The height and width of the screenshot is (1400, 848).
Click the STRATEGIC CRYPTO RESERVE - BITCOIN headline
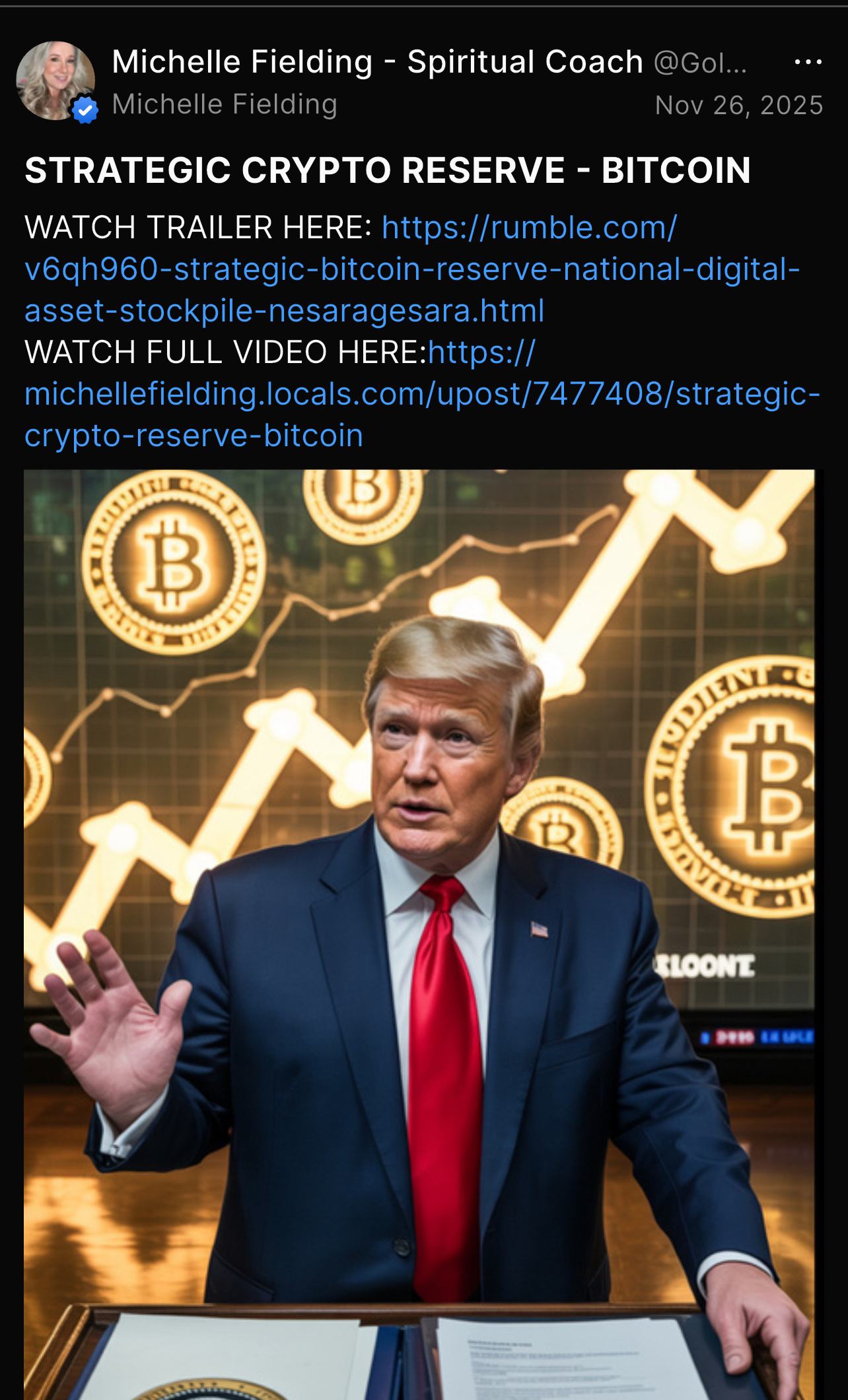(x=388, y=170)
